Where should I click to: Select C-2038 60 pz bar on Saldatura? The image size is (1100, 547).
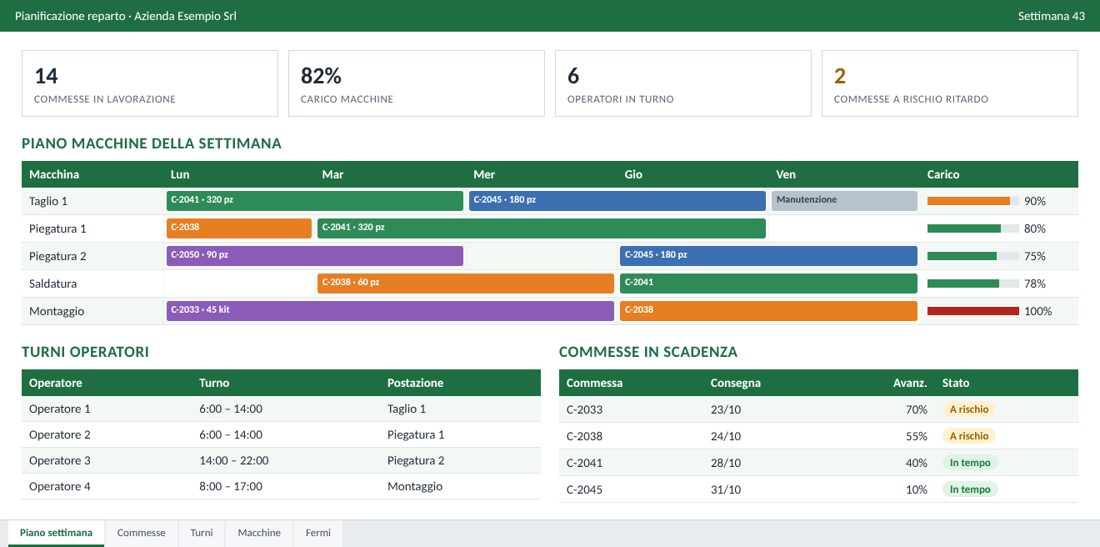(466, 283)
